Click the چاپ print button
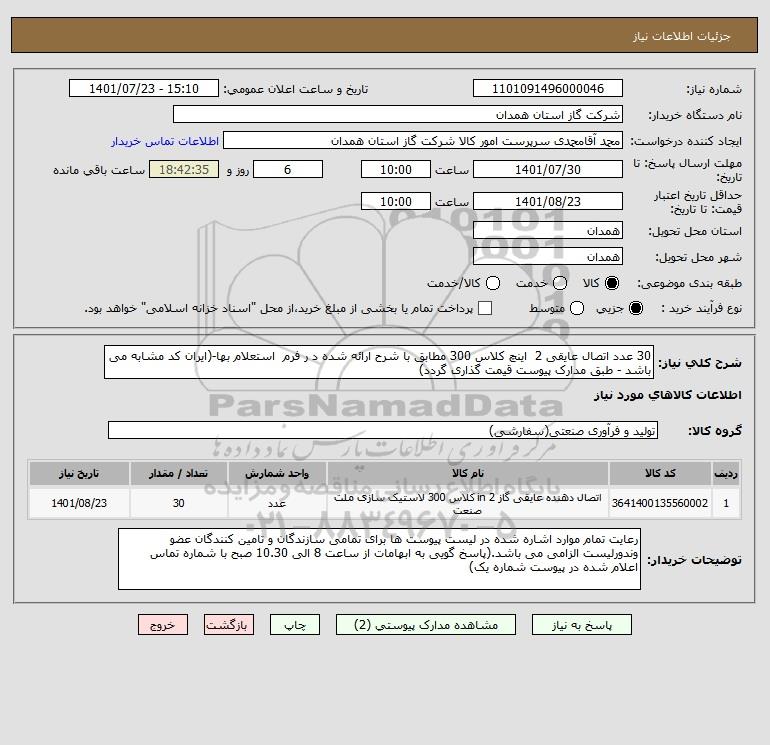The height and width of the screenshot is (745, 770). 295,625
